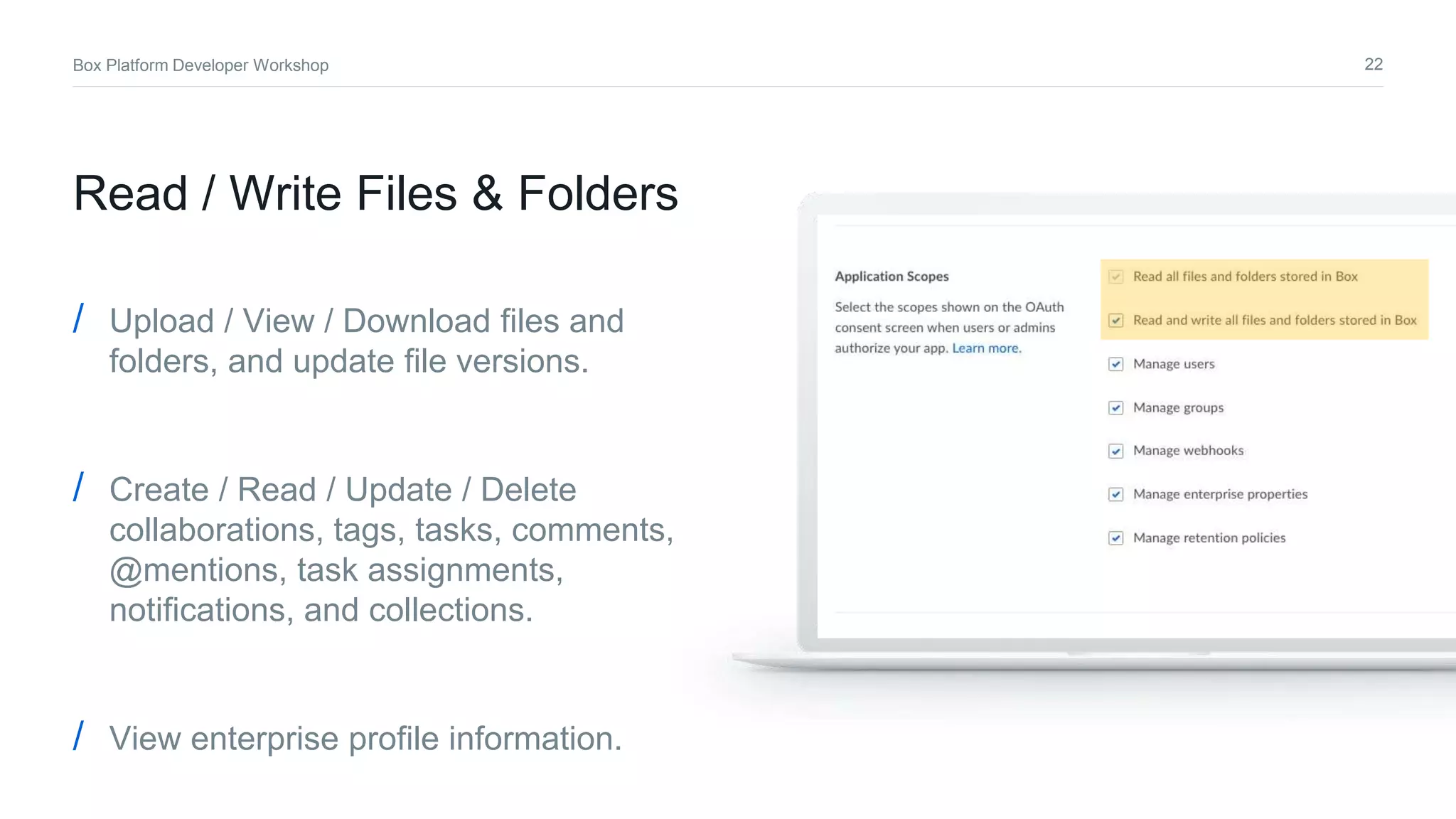Toggle 'Read all files and folders stored in Box' checkbox

click(x=1115, y=277)
